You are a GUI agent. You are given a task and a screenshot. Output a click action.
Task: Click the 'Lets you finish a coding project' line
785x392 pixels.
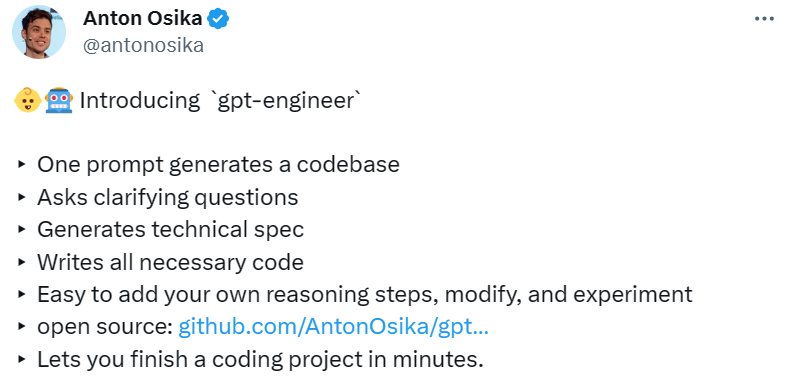pos(260,359)
